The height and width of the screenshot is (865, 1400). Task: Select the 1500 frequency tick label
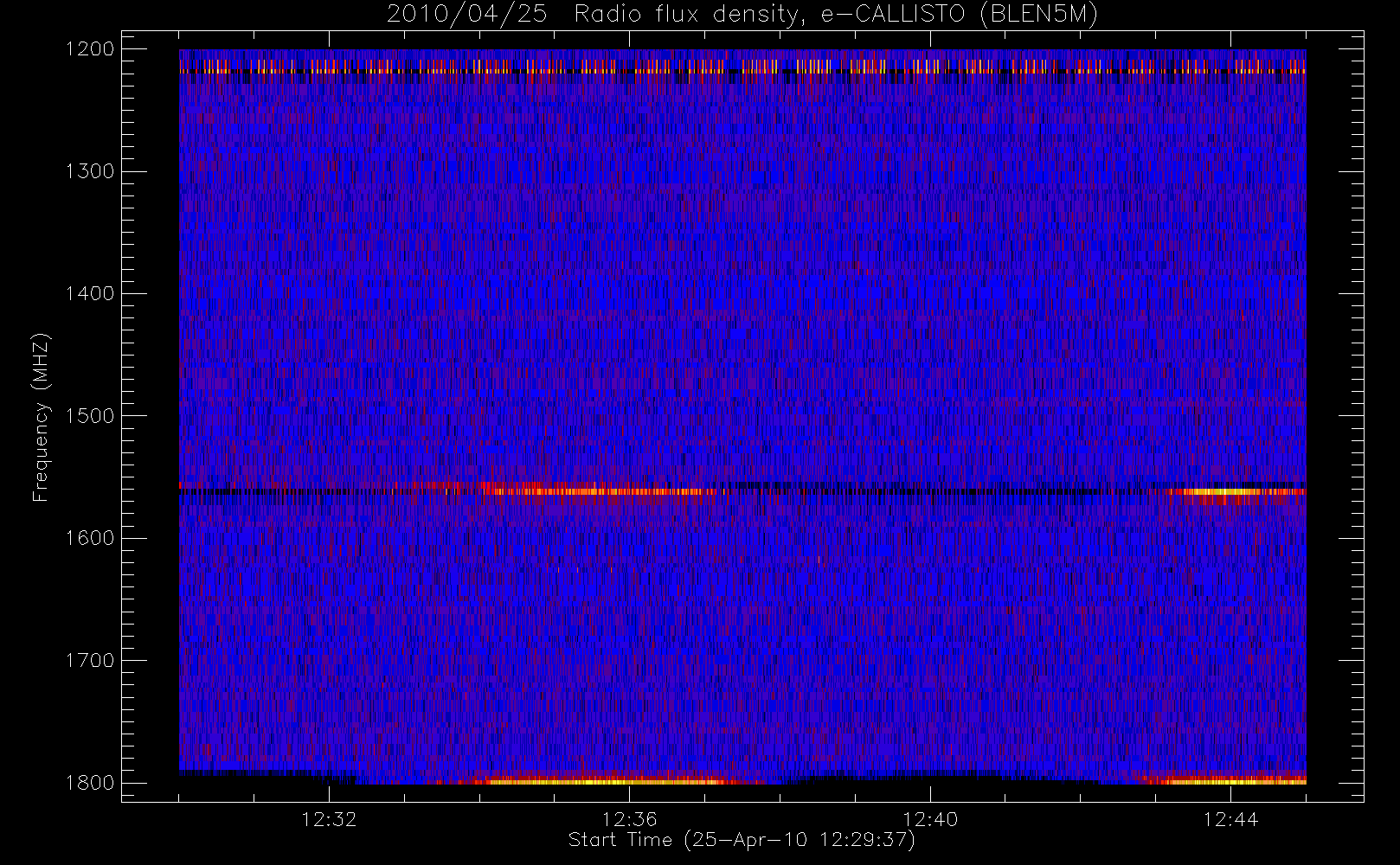(x=90, y=416)
